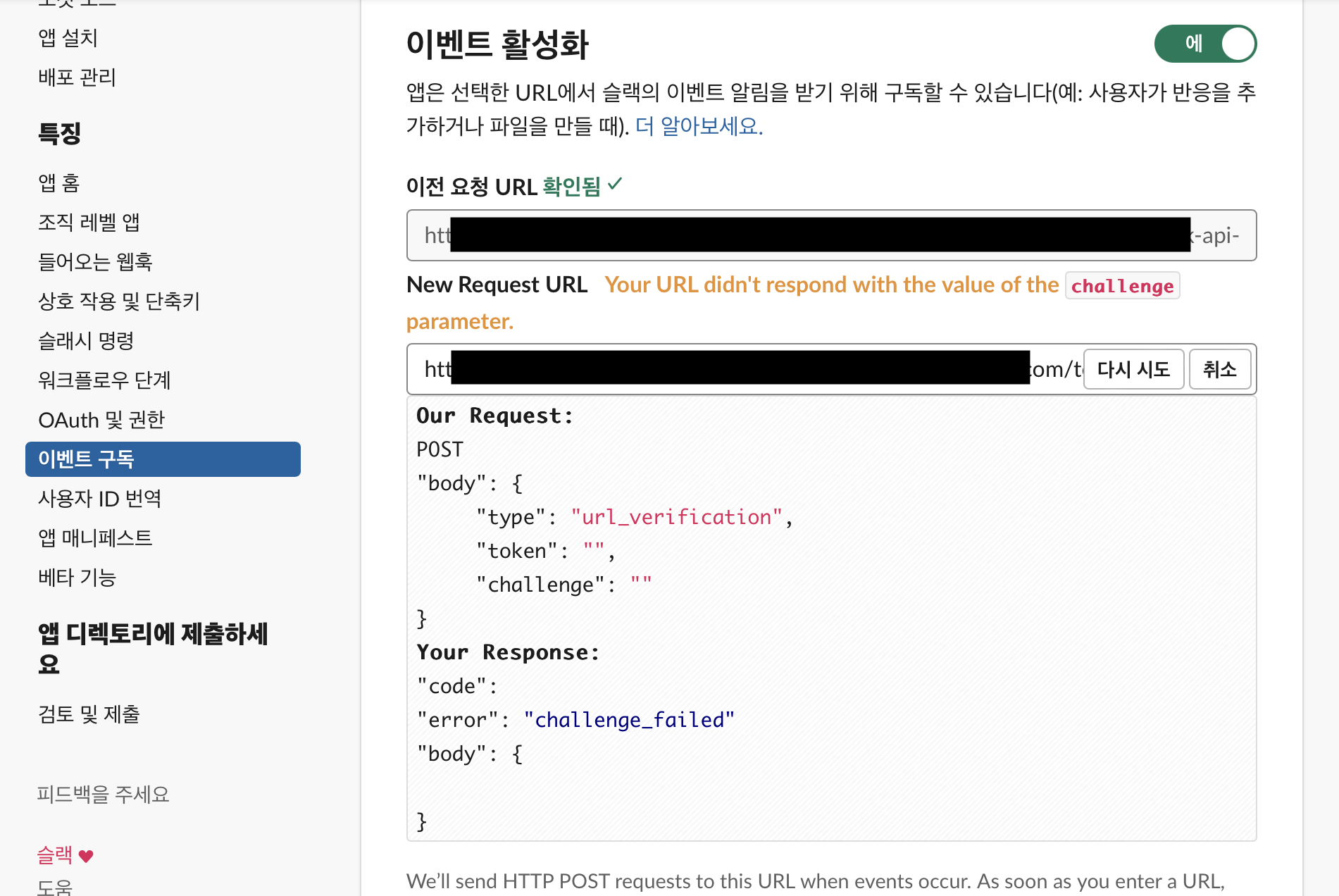Go to 앱 매니페스트
The height and width of the screenshot is (896, 1339).
95,538
